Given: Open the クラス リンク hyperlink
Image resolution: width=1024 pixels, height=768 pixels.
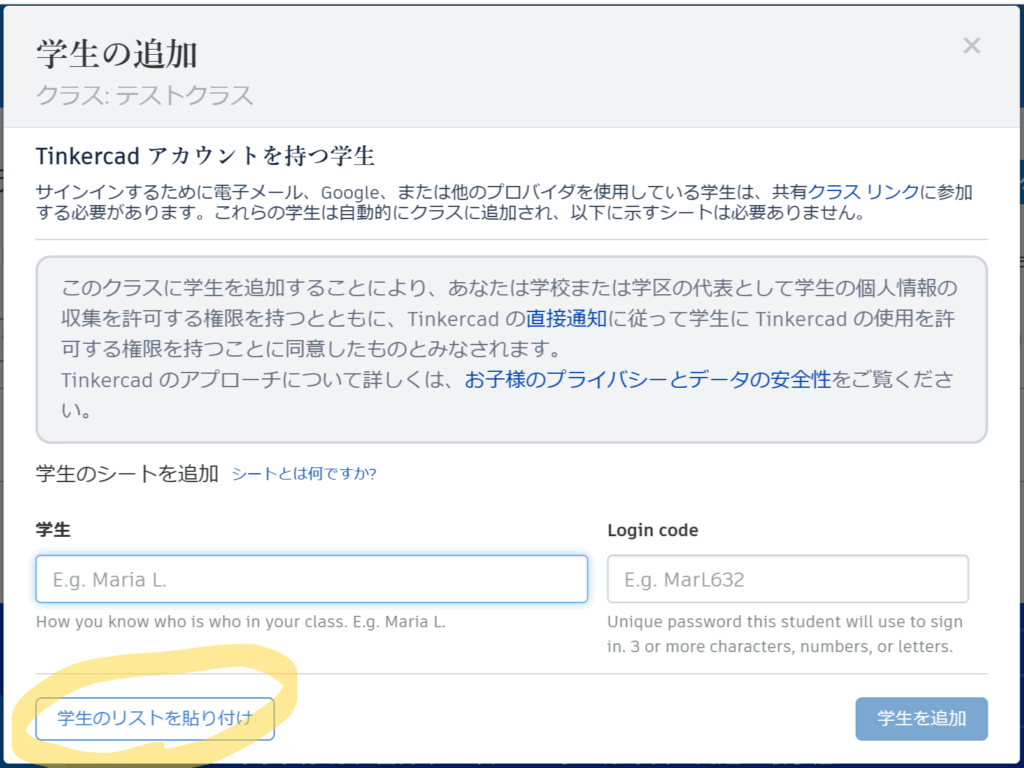Looking at the screenshot, I should [863, 192].
